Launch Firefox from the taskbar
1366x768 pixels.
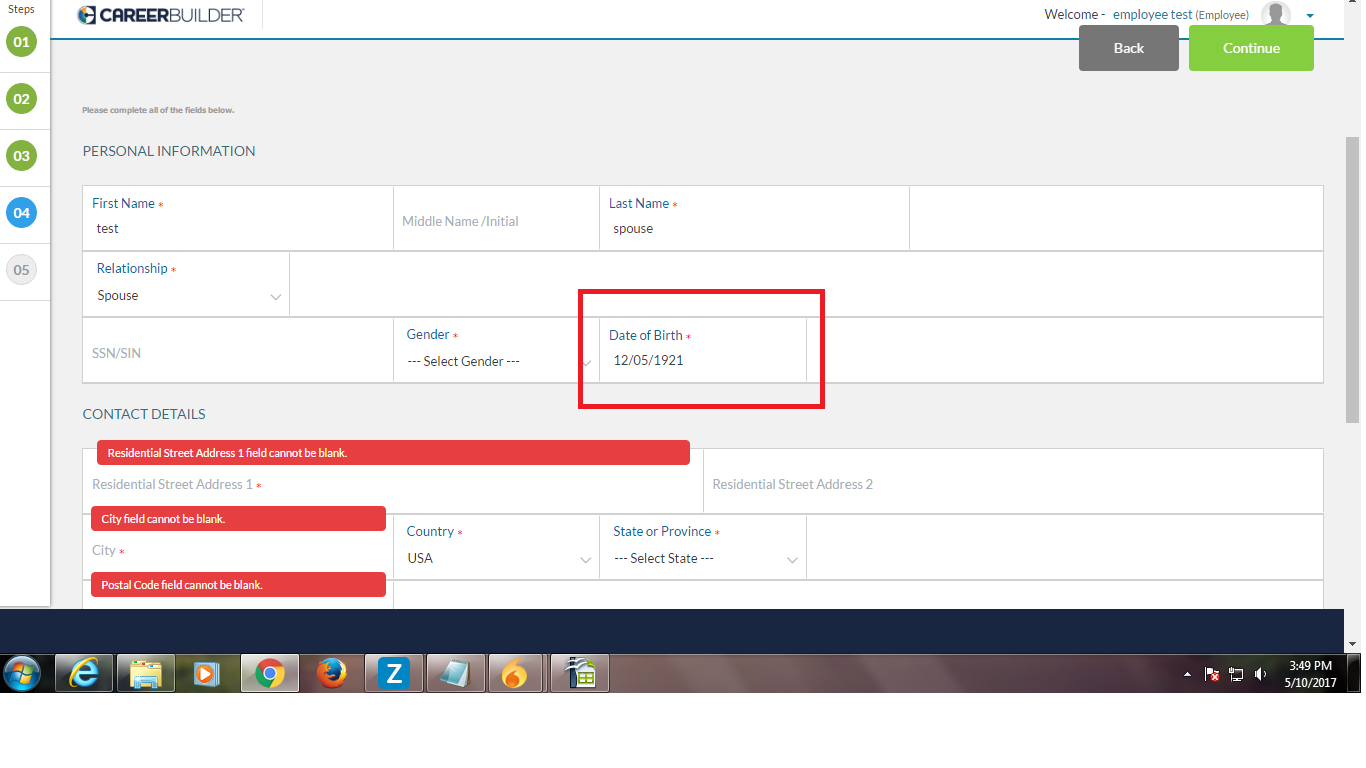tap(332, 672)
